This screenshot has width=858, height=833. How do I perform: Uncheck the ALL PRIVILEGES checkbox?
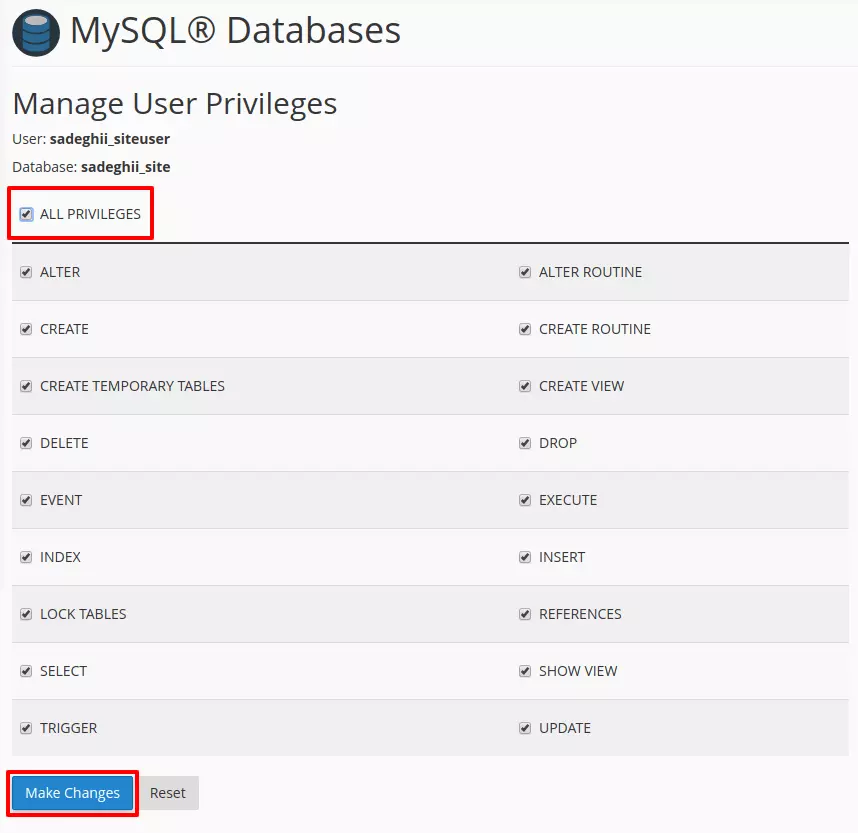(26, 214)
